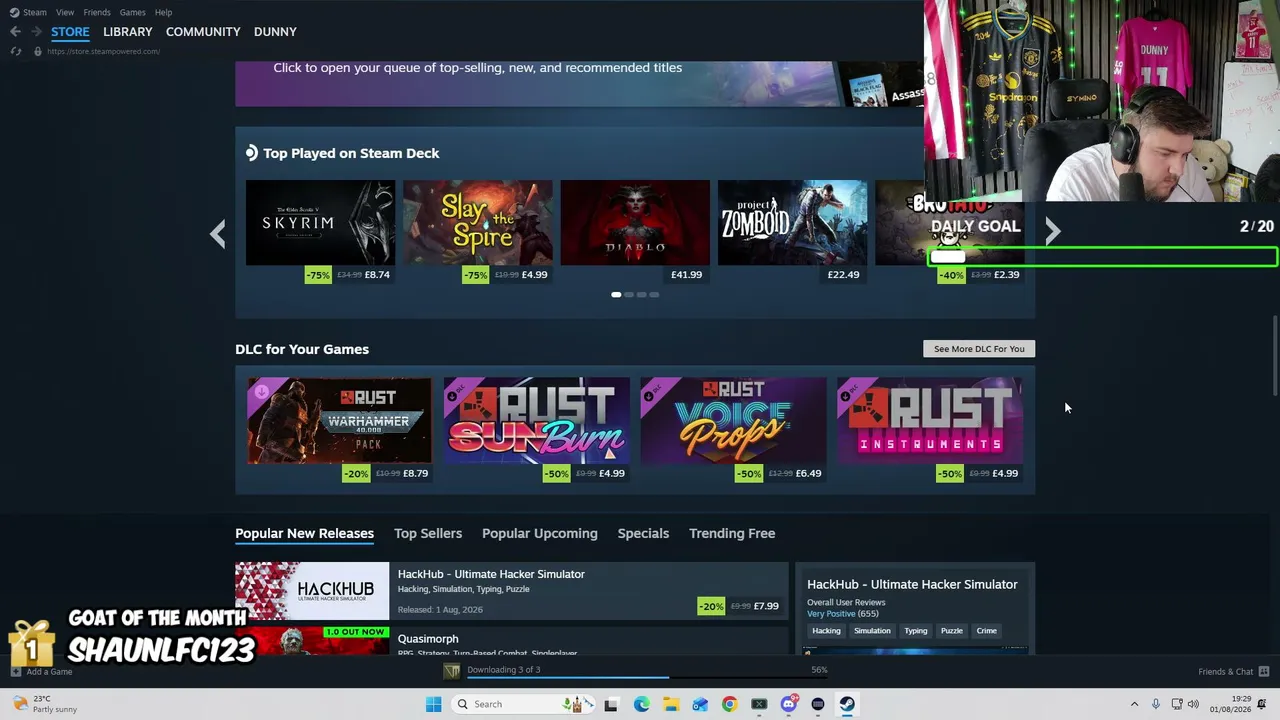Screen dimensions: 1280x720
Task: Go forward with the browser forward arrow
Action: click(x=36, y=32)
